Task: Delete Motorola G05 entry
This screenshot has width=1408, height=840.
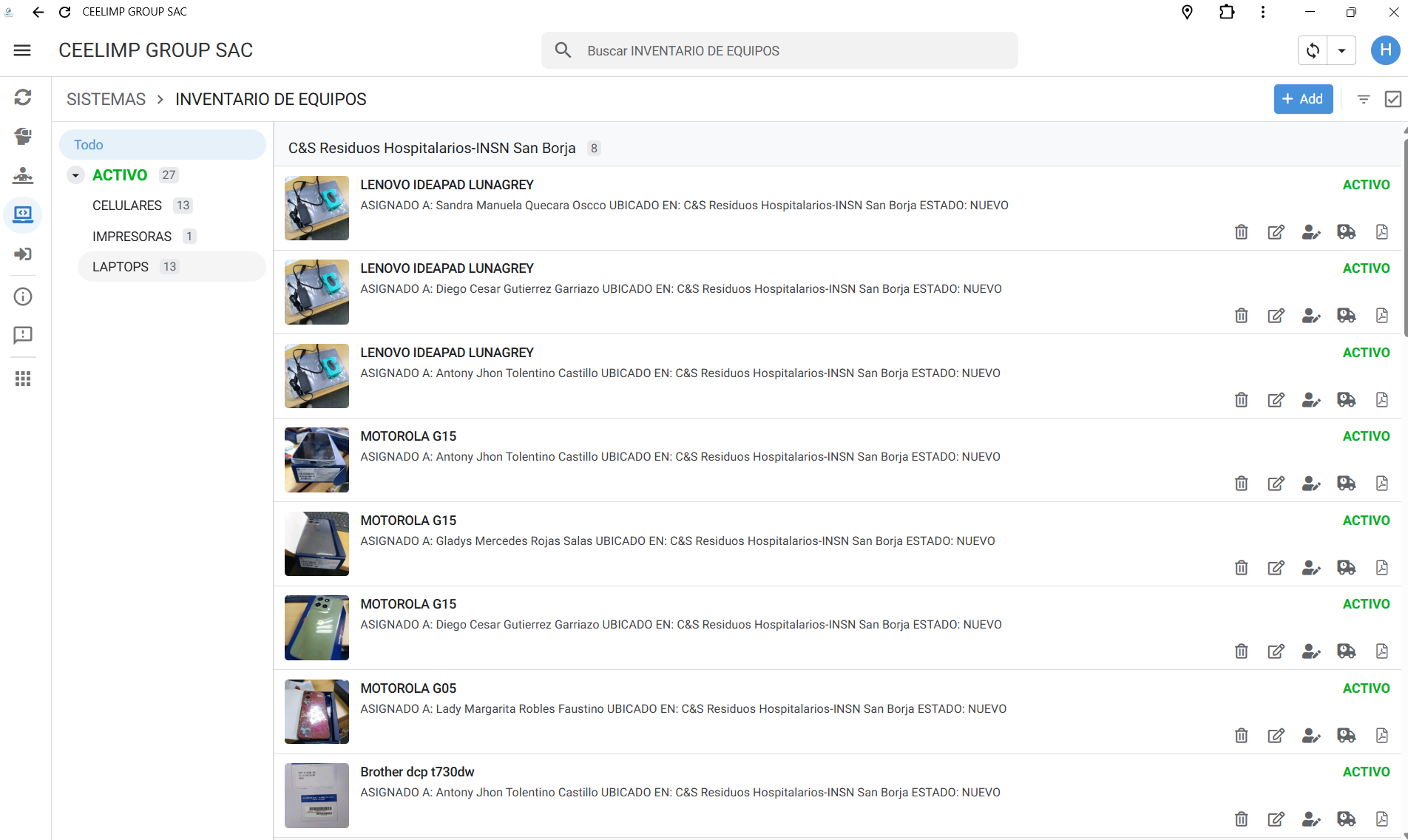Action: (x=1242, y=736)
